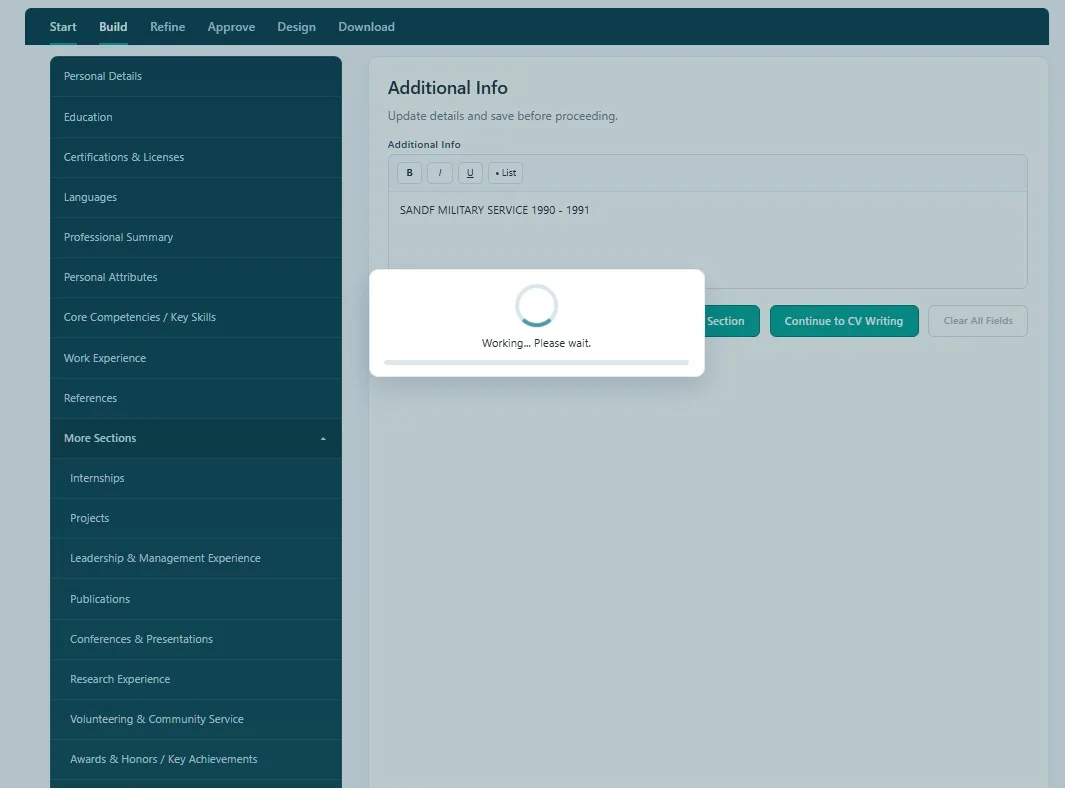The width and height of the screenshot is (1065, 790).
Task: Select Certifications & Licenses section
Action: pyautogui.click(x=196, y=157)
